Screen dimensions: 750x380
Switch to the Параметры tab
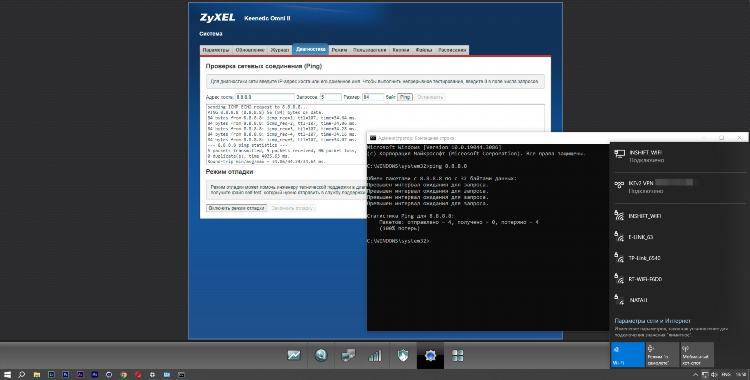point(216,50)
